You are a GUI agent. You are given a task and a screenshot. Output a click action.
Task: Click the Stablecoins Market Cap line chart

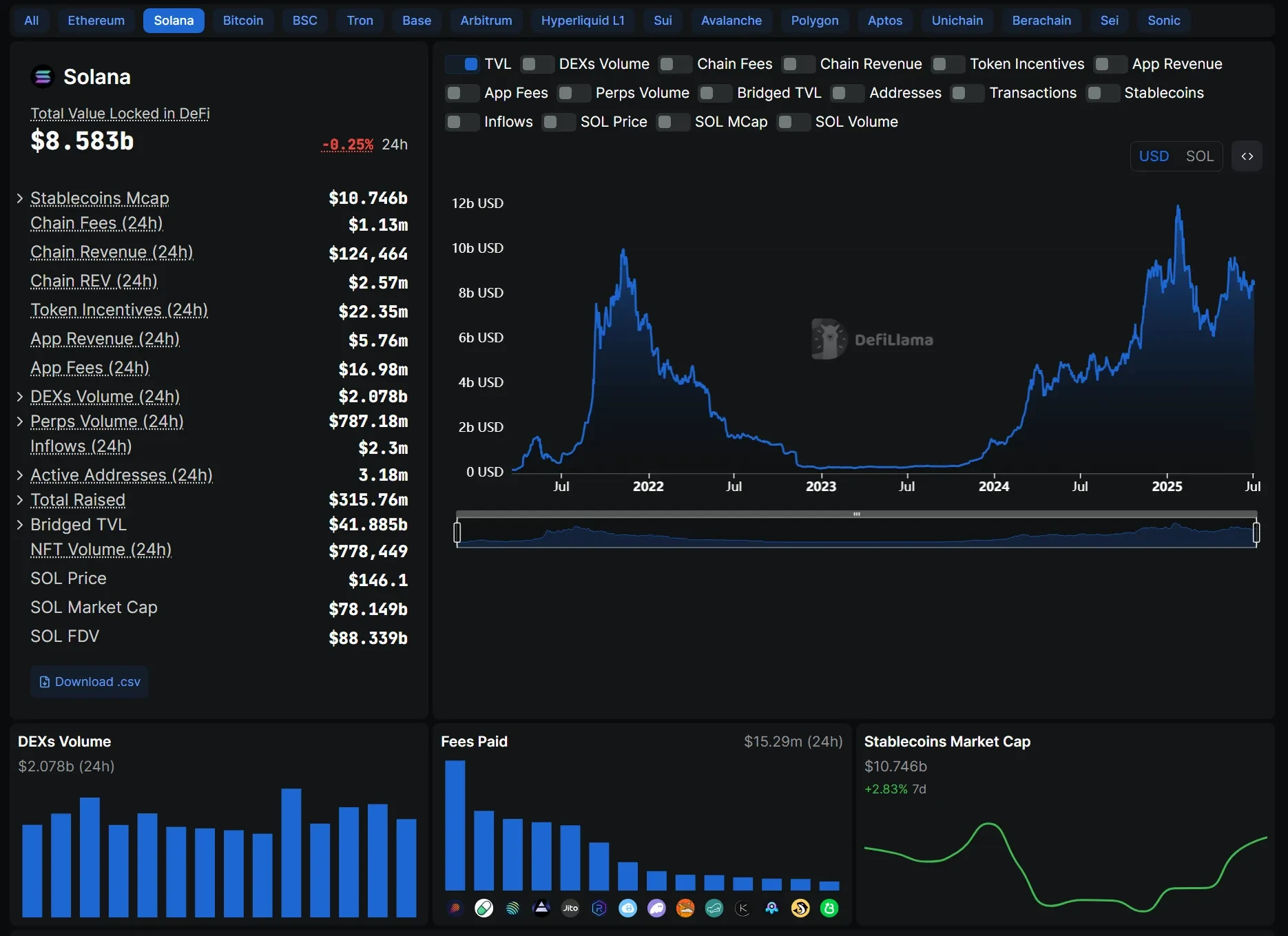point(1066,867)
